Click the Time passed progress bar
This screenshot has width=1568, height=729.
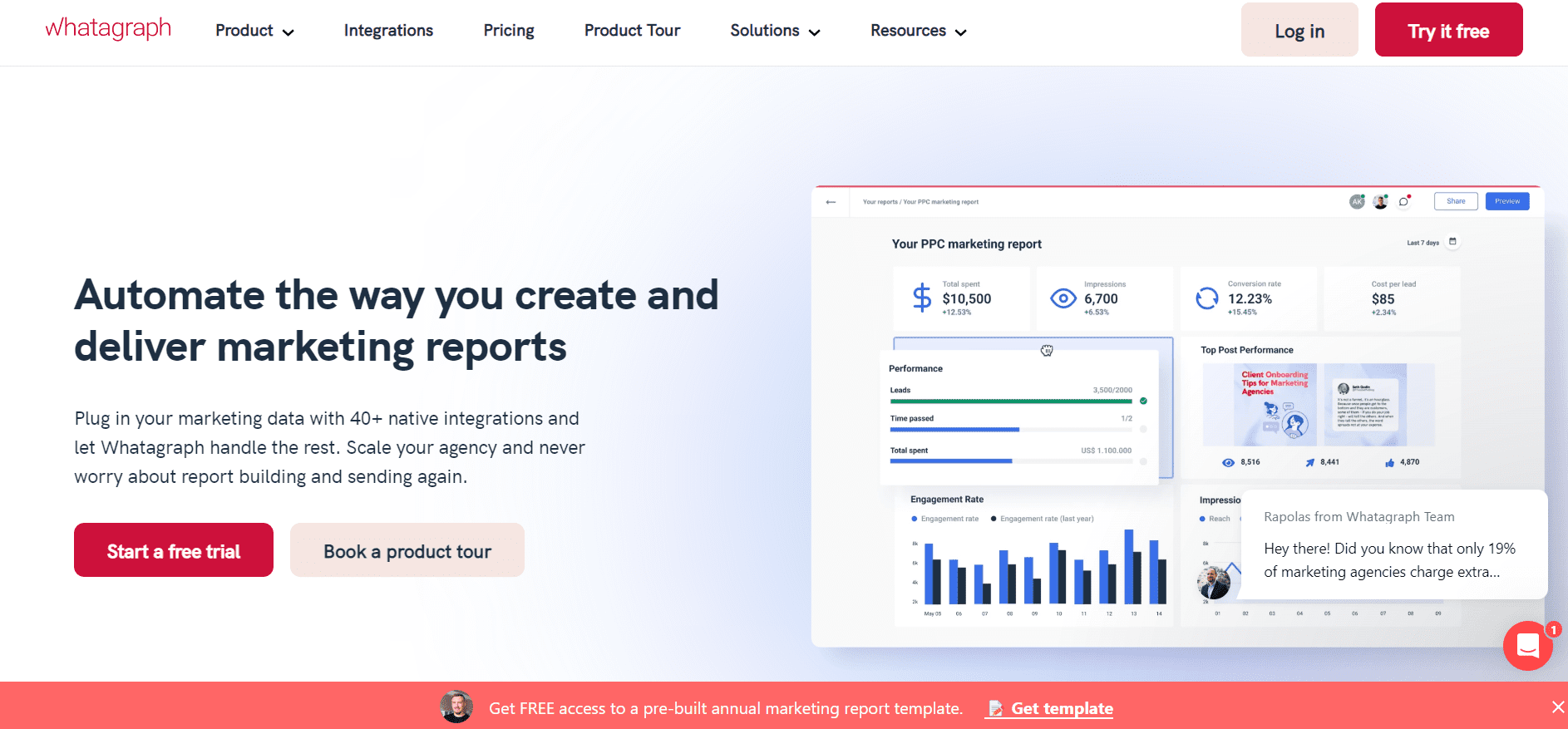pos(1011,430)
